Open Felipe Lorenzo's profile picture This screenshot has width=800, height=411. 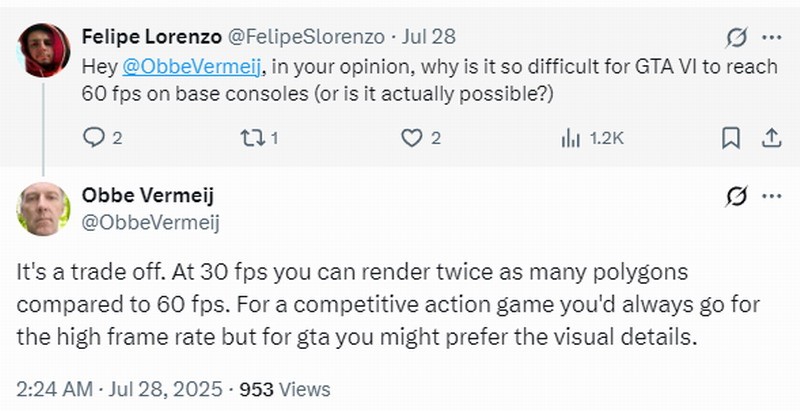pos(44,50)
